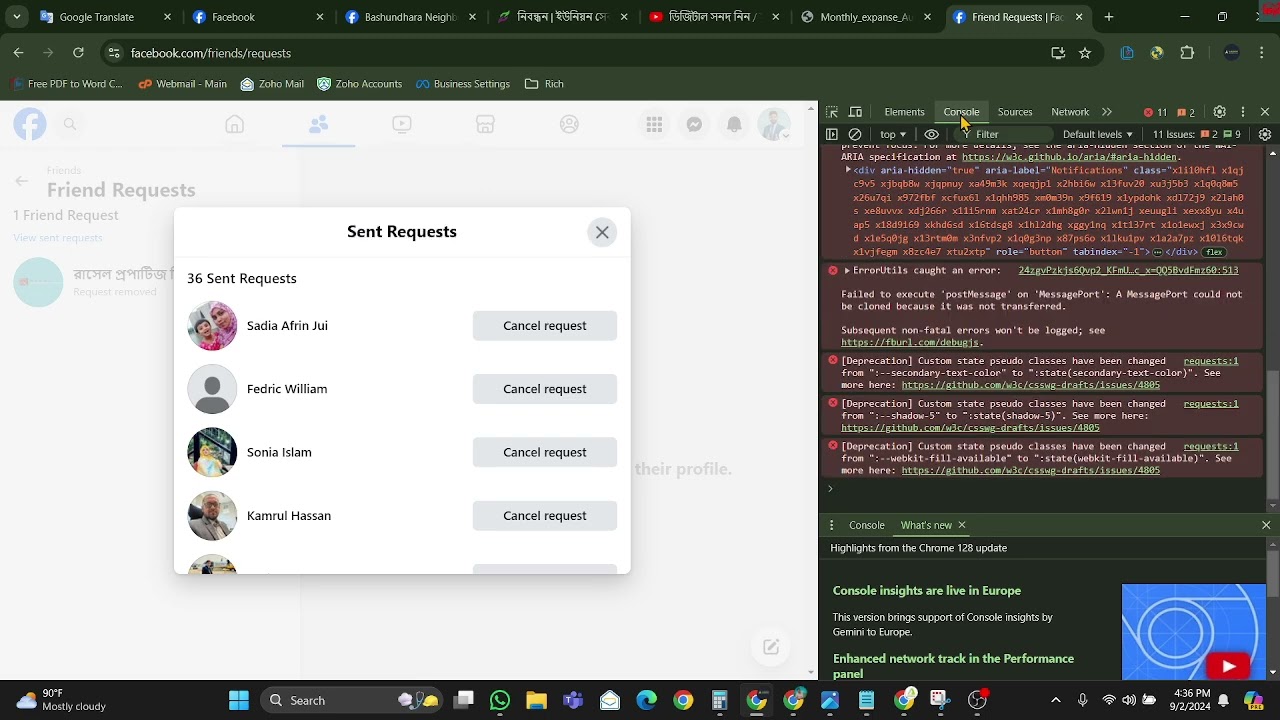Image resolution: width=1280 pixels, height=720 pixels.
Task: Show hidden system tray icons chevron
Action: [x=1056, y=700]
